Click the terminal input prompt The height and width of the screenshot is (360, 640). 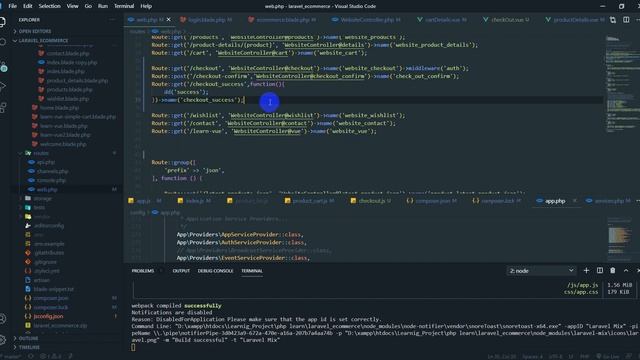coord(133,347)
